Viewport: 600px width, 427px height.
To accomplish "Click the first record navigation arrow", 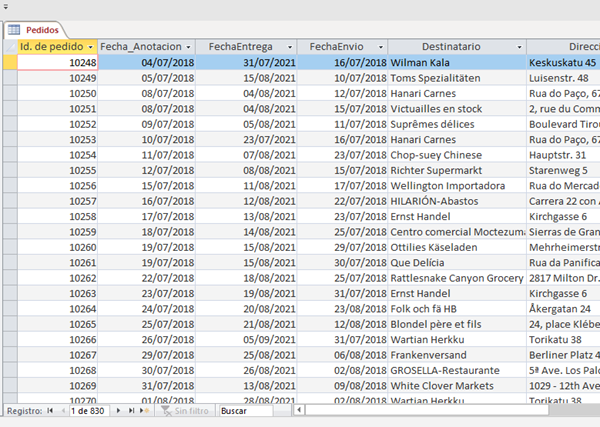I will pyautogui.click(x=50, y=411).
